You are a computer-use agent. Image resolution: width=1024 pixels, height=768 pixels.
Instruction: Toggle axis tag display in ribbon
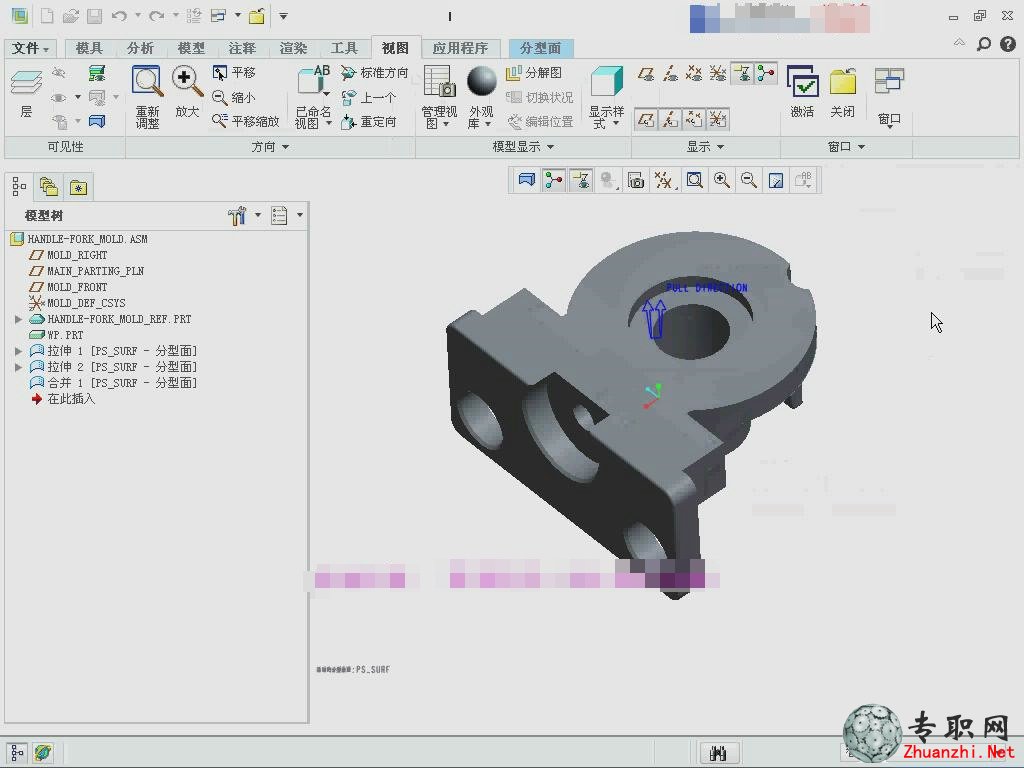tap(670, 120)
